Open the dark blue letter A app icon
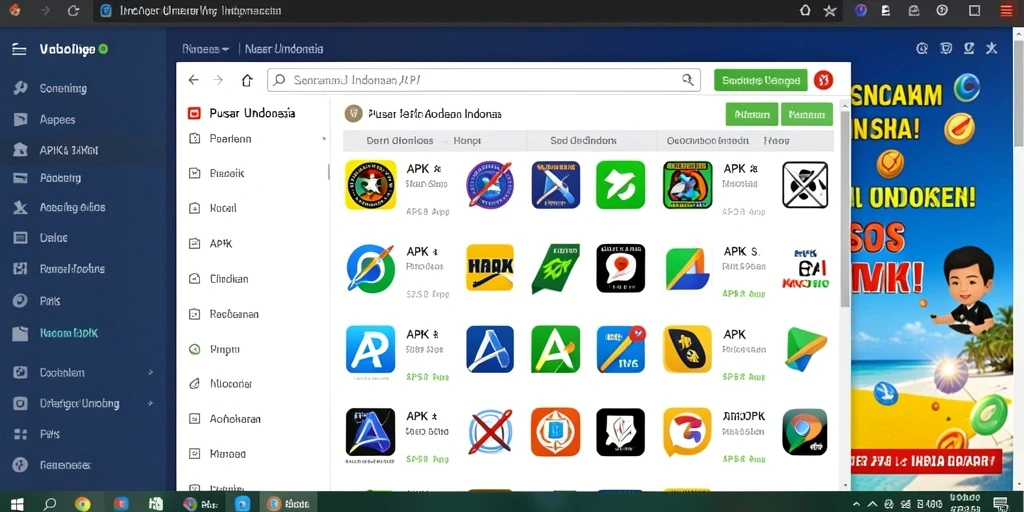The height and width of the screenshot is (512, 1024). 490,349
